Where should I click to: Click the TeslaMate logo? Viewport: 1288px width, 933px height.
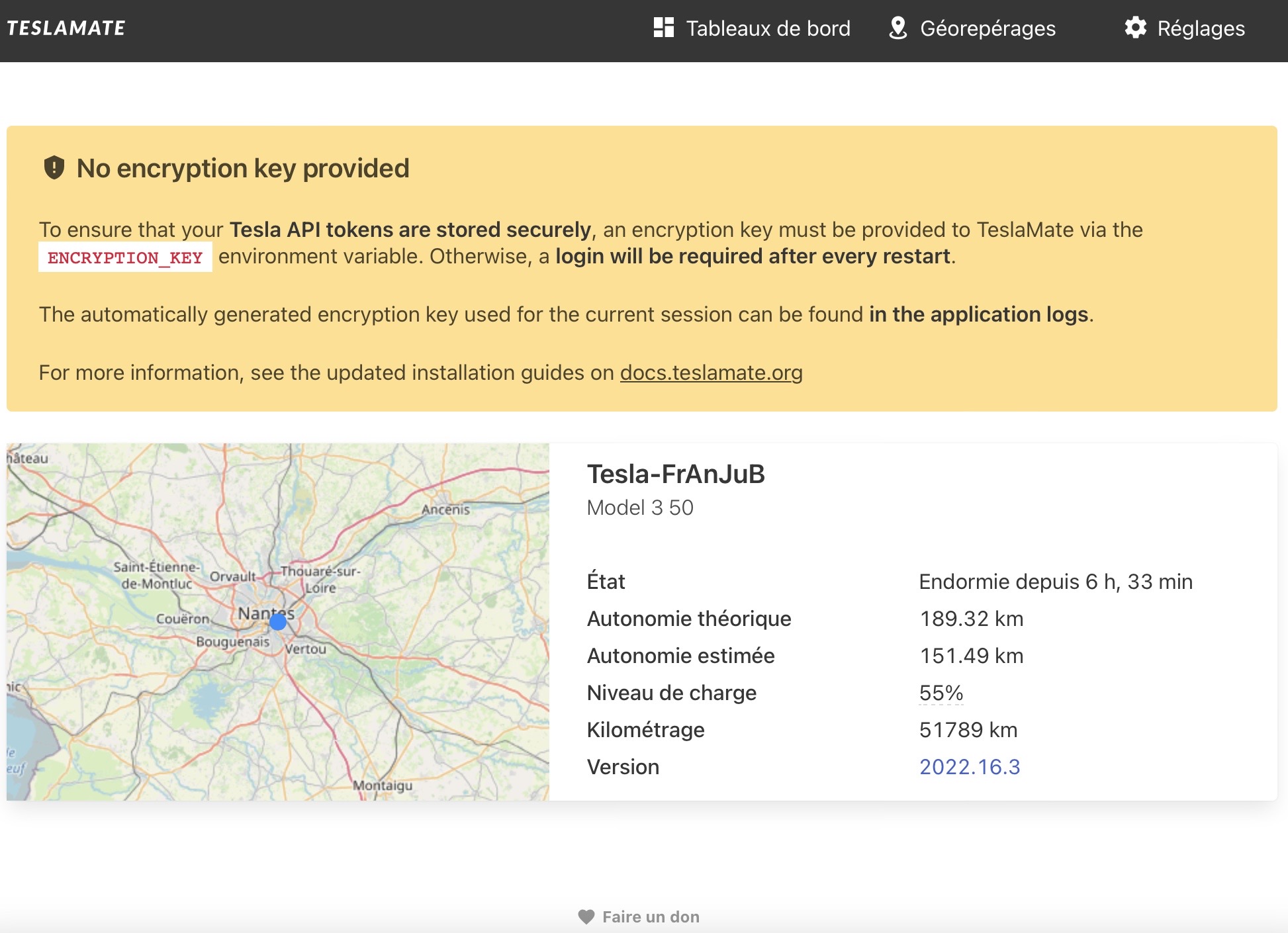click(x=66, y=28)
